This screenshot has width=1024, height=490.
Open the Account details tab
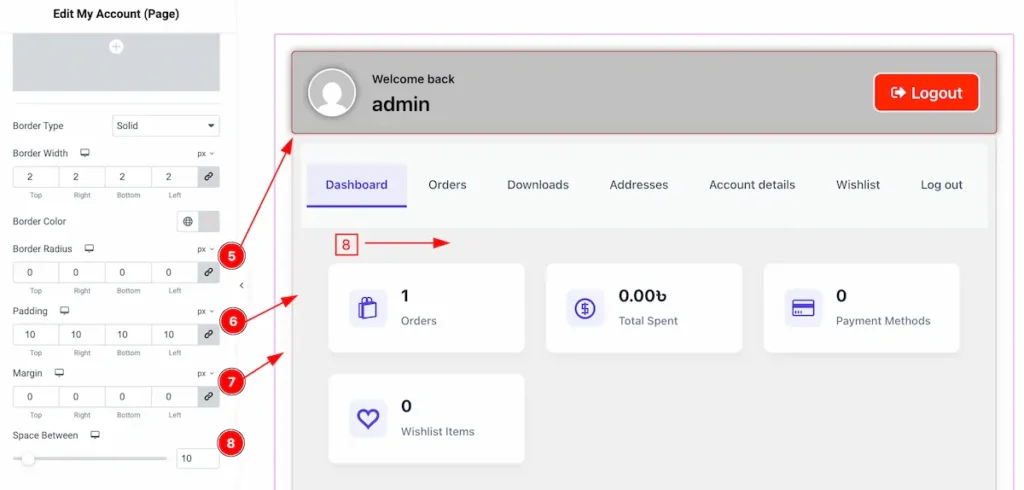(752, 185)
